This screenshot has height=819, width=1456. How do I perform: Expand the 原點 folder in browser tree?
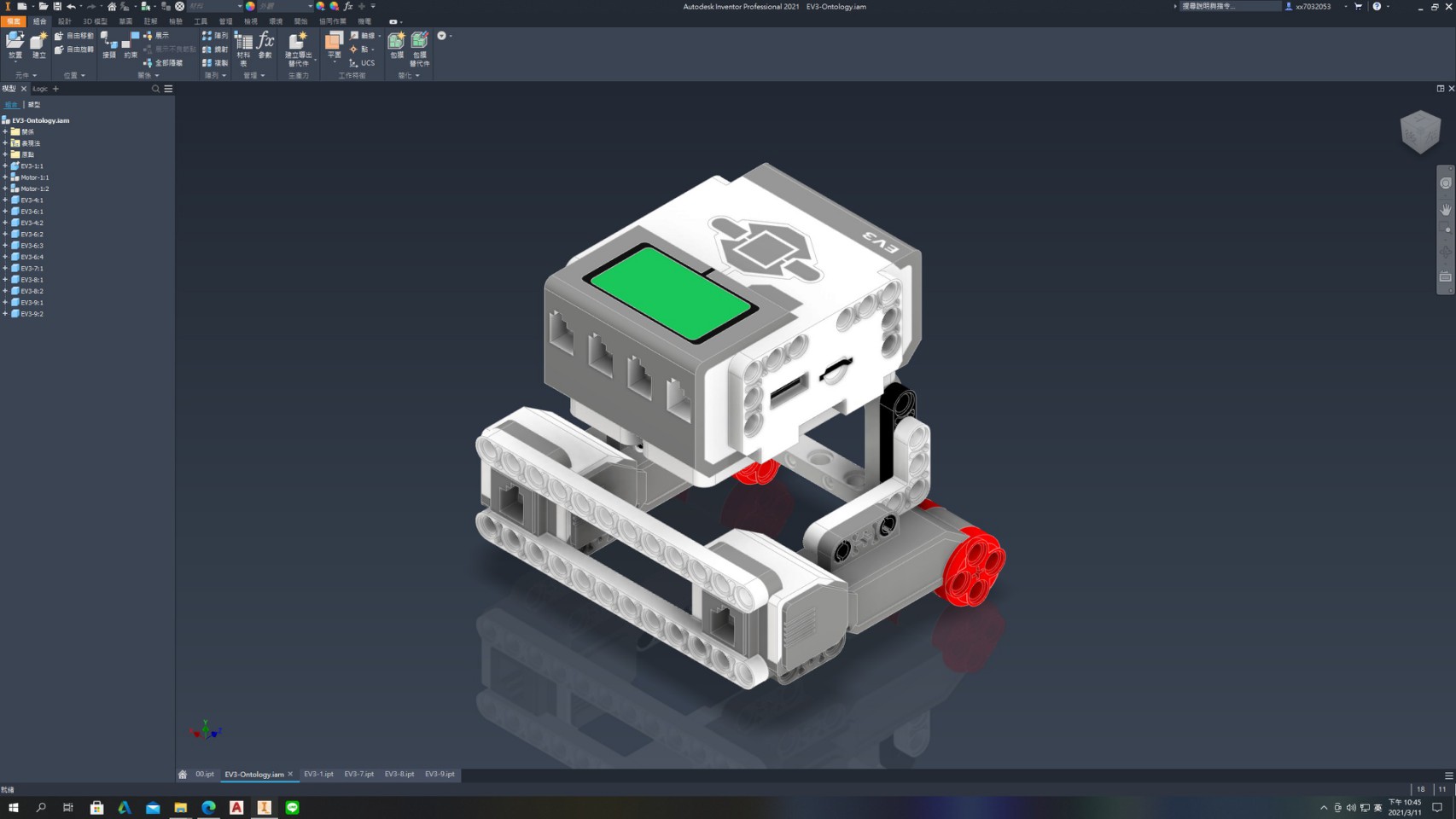coord(5,154)
